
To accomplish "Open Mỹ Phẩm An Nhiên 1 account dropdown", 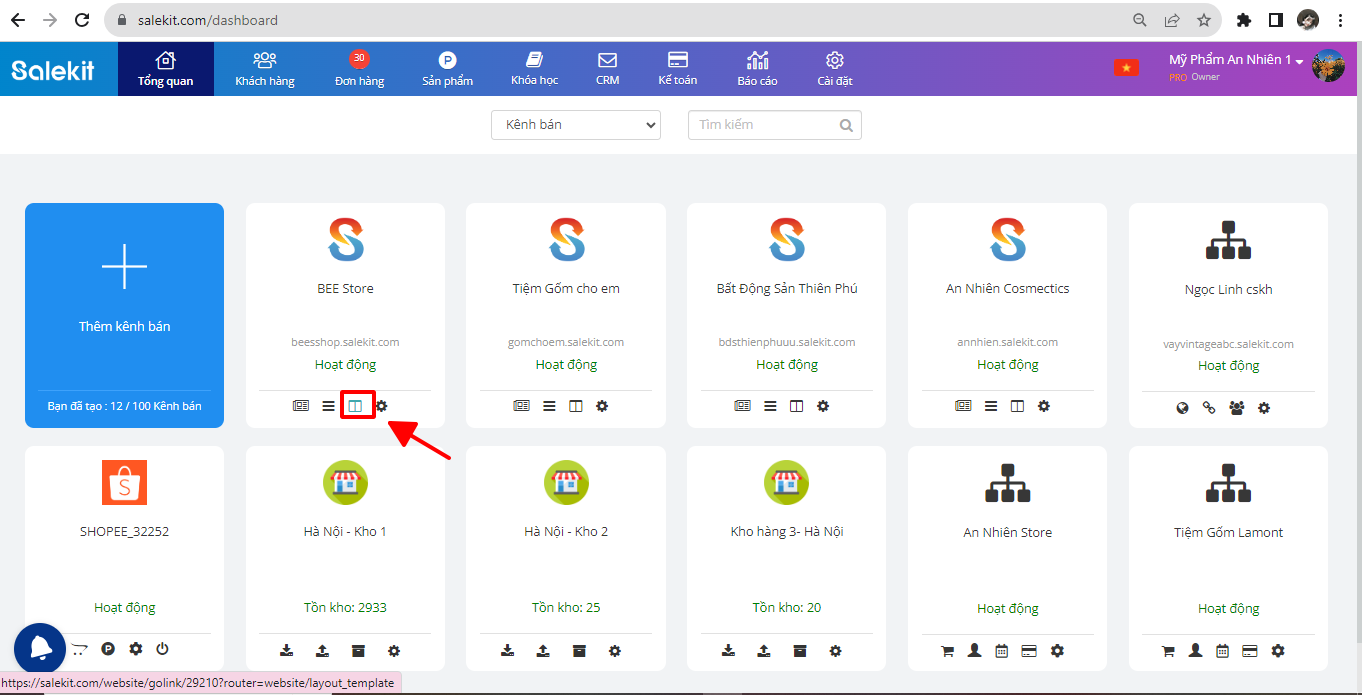I will [1236, 60].
